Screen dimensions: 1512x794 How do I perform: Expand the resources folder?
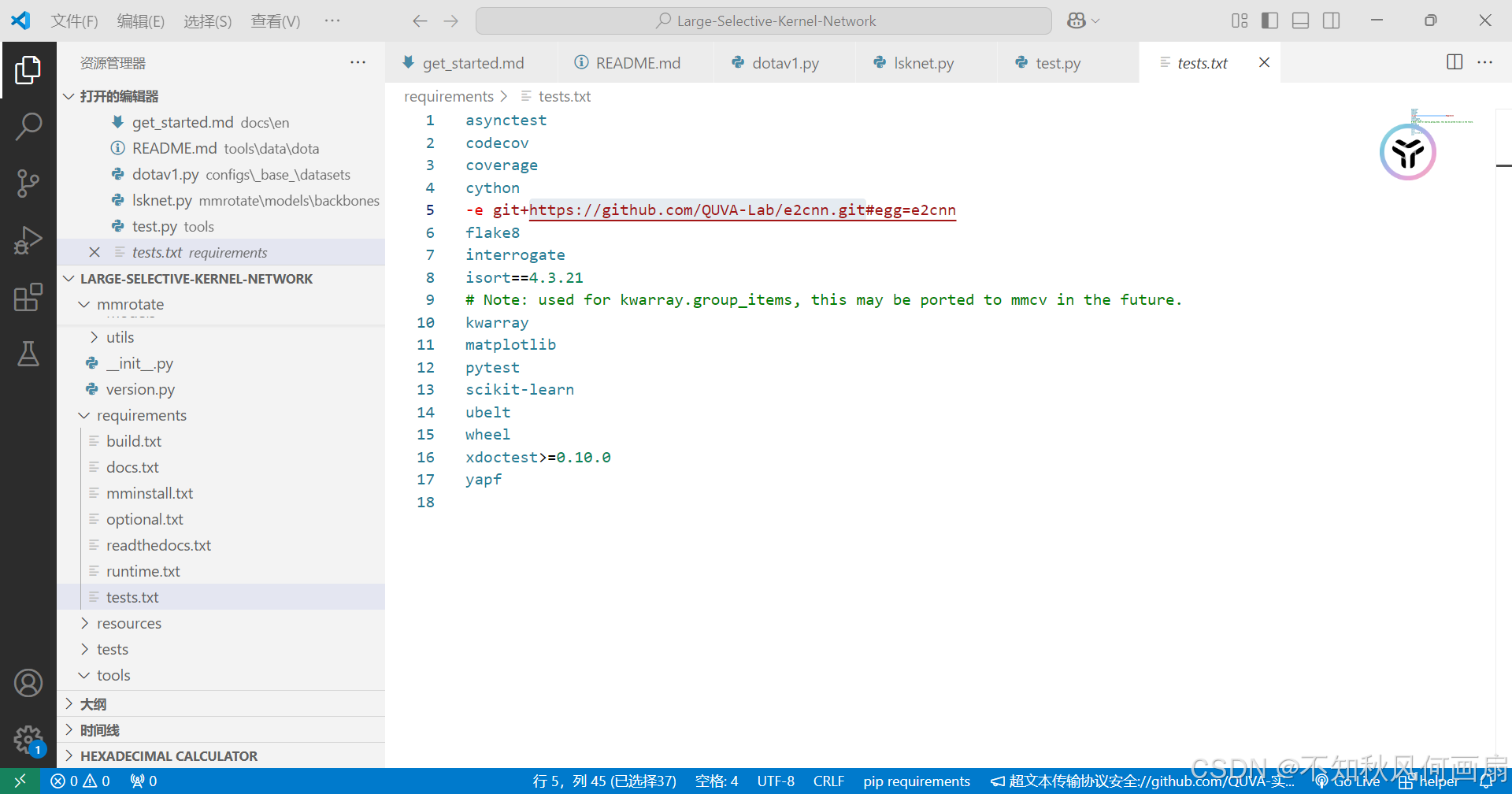[x=220, y=623]
